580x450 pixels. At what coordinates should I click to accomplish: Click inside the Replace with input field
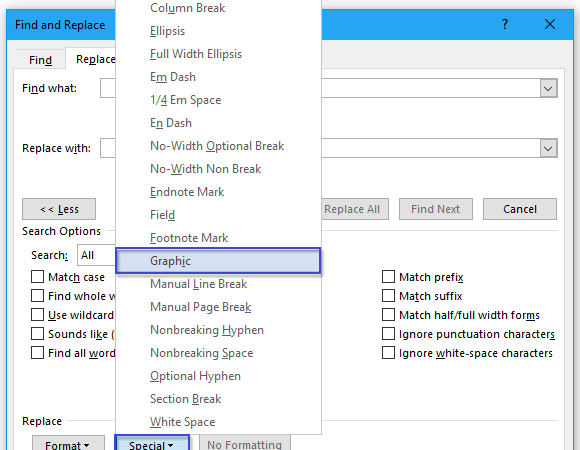pyautogui.click(x=430, y=148)
